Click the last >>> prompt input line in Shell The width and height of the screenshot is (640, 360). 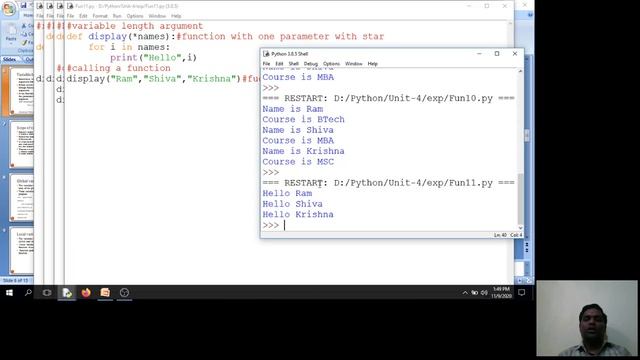(x=390, y=225)
